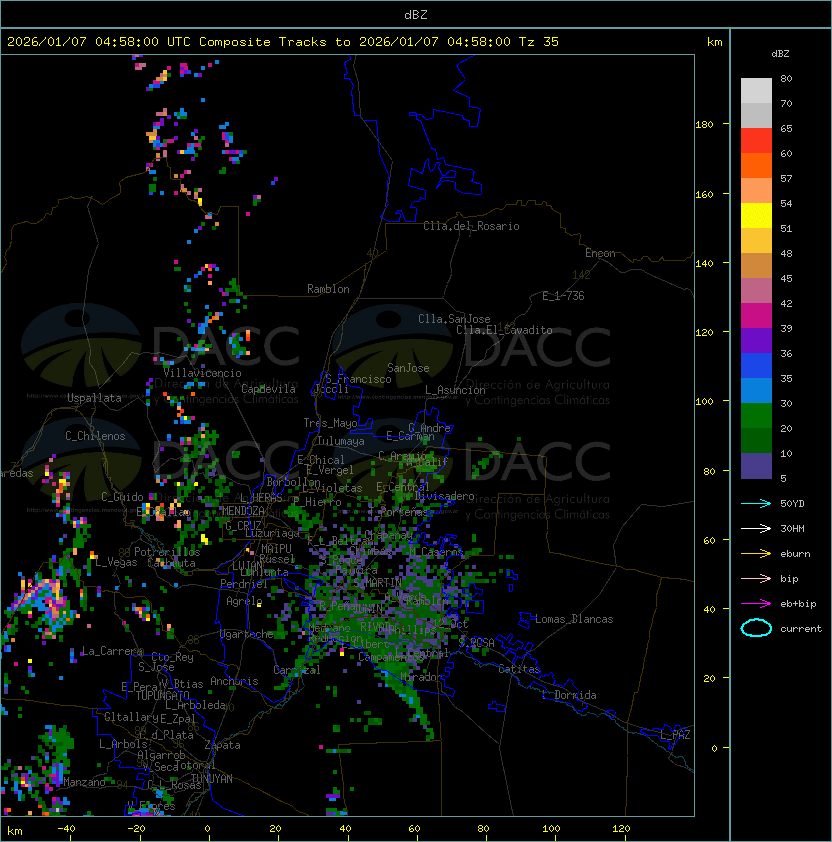Click the magenta eb+bip arrow in legend

pos(756,604)
